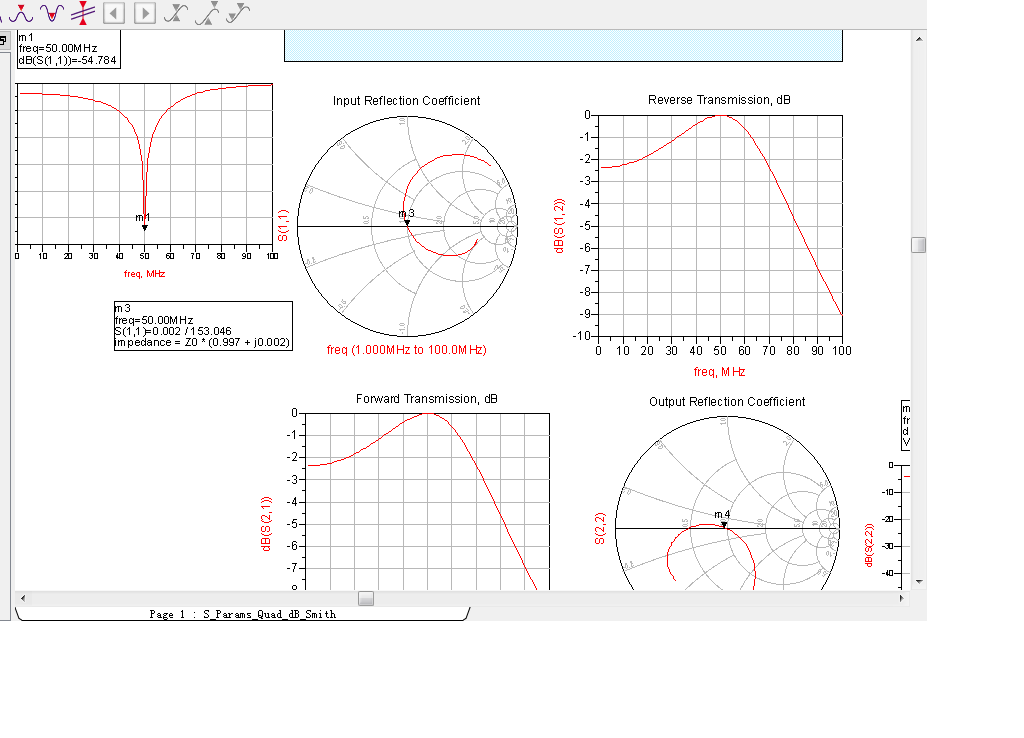Image resolution: width=1024 pixels, height=738 pixels.
Task: Click the m1 marker readout box
Action: click(x=69, y=49)
